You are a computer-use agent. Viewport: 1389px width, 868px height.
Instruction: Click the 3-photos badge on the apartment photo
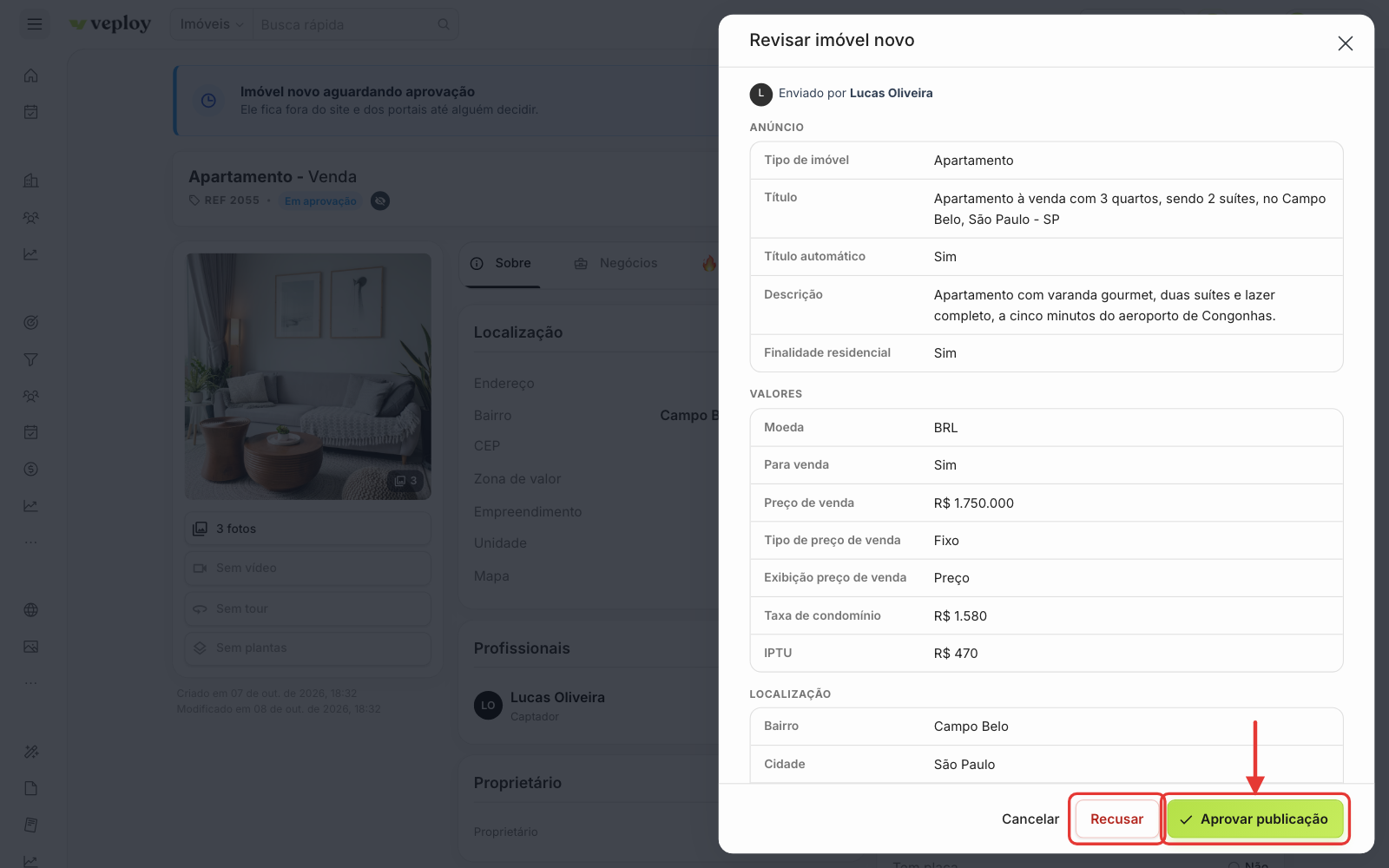click(x=405, y=481)
